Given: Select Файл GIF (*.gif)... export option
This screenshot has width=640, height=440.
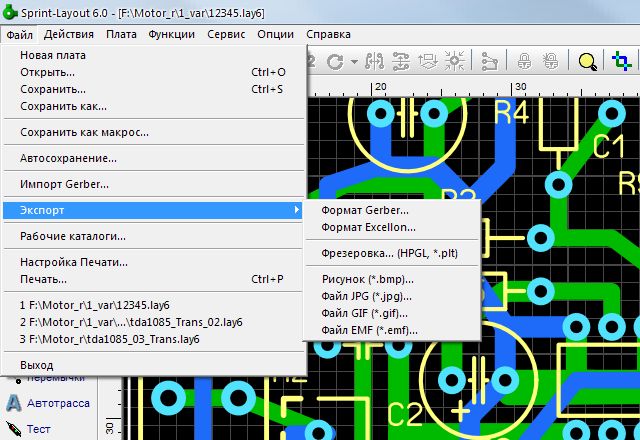Looking at the screenshot, I should (x=392, y=313).
